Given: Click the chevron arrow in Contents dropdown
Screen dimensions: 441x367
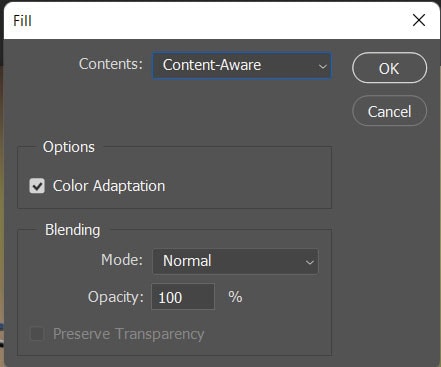Looking at the screenshot, I should [x=322, y=66].
